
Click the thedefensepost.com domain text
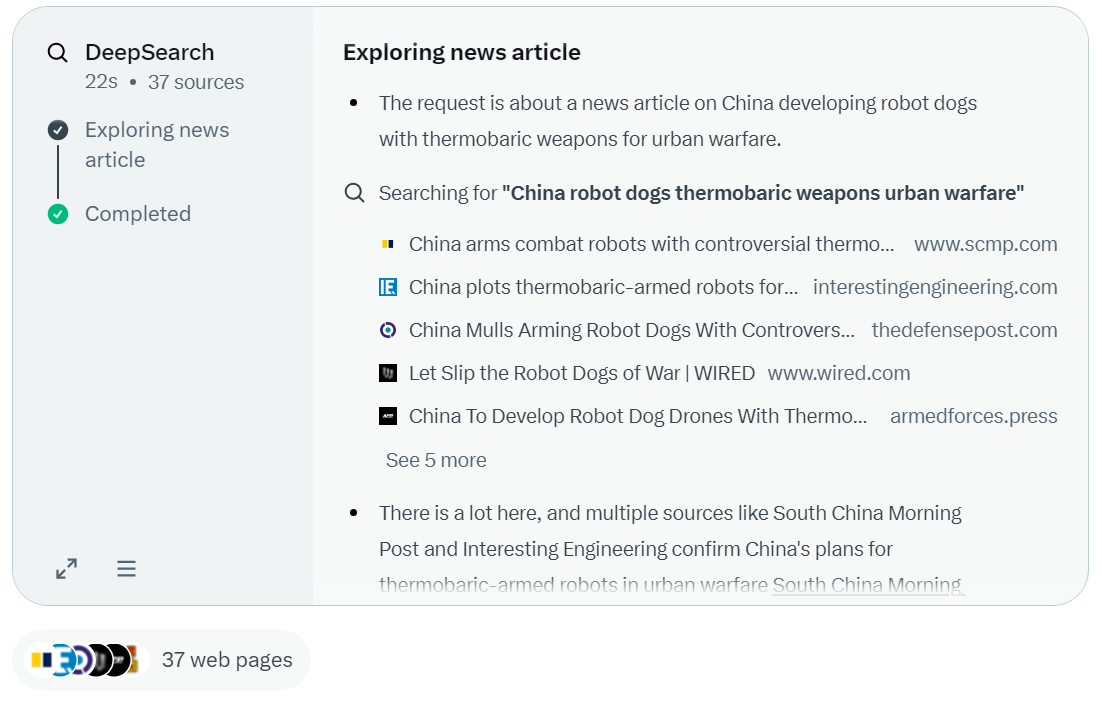964,330
